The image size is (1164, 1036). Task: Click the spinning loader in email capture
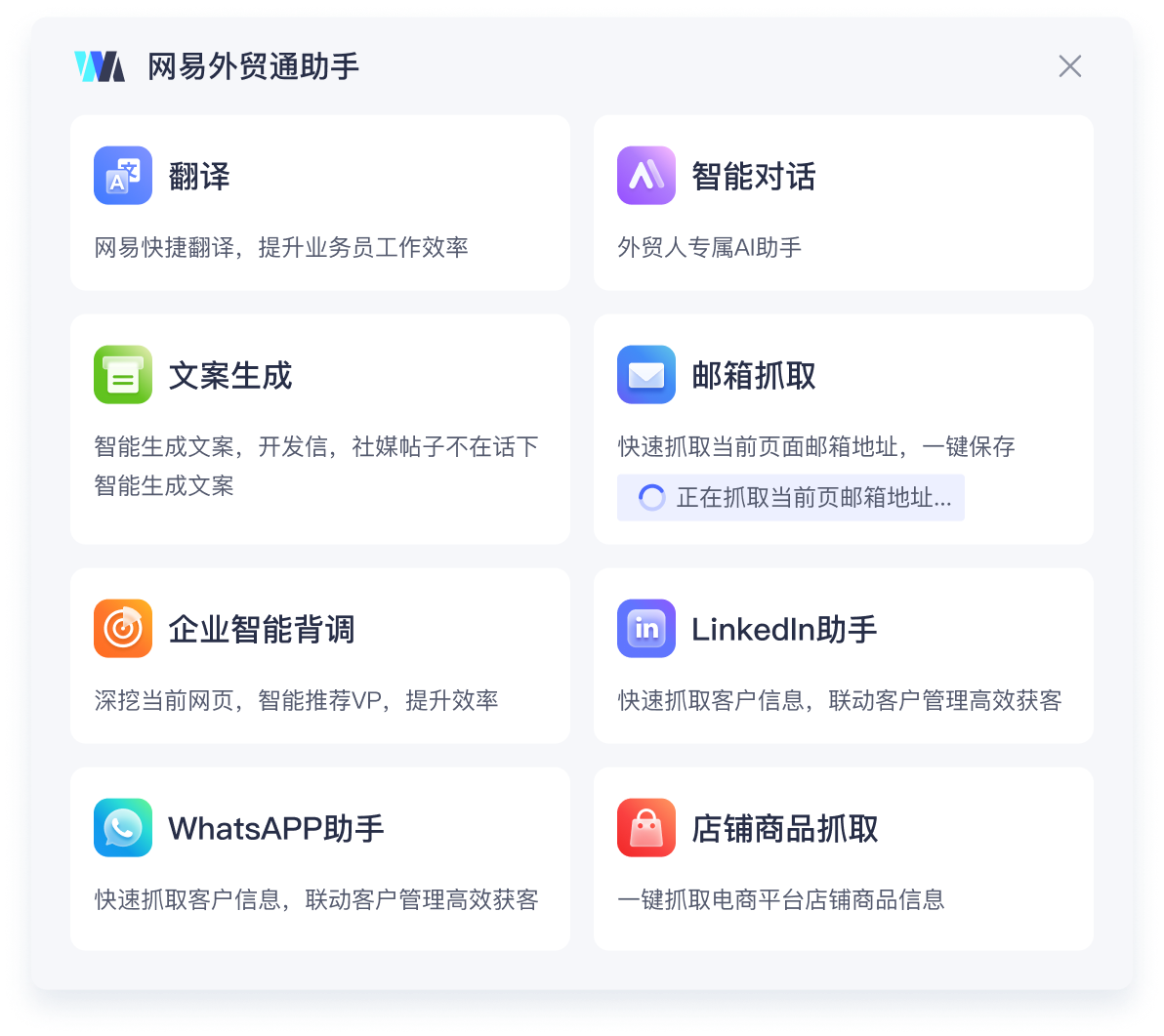pos(651,498)
